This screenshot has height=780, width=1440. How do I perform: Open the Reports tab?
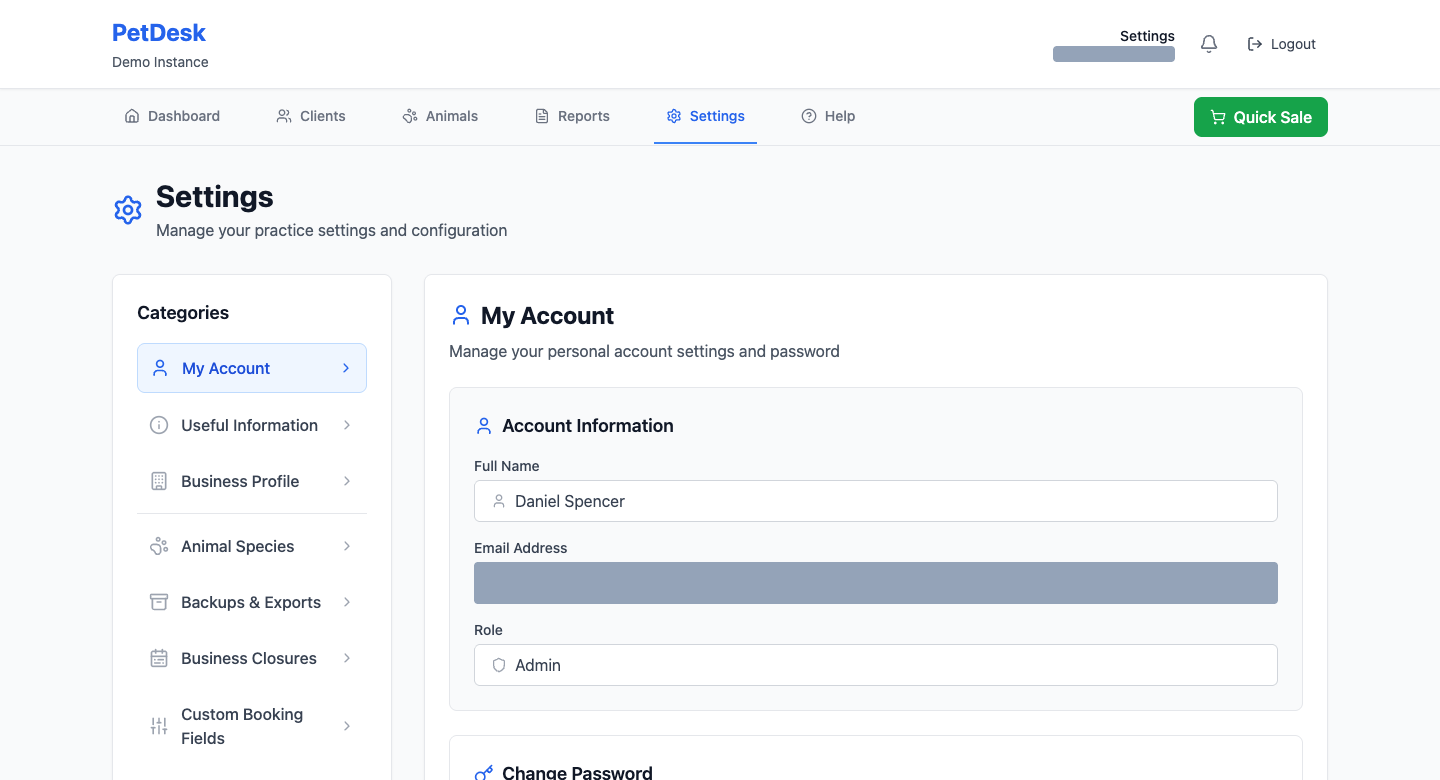click(572, 116)
